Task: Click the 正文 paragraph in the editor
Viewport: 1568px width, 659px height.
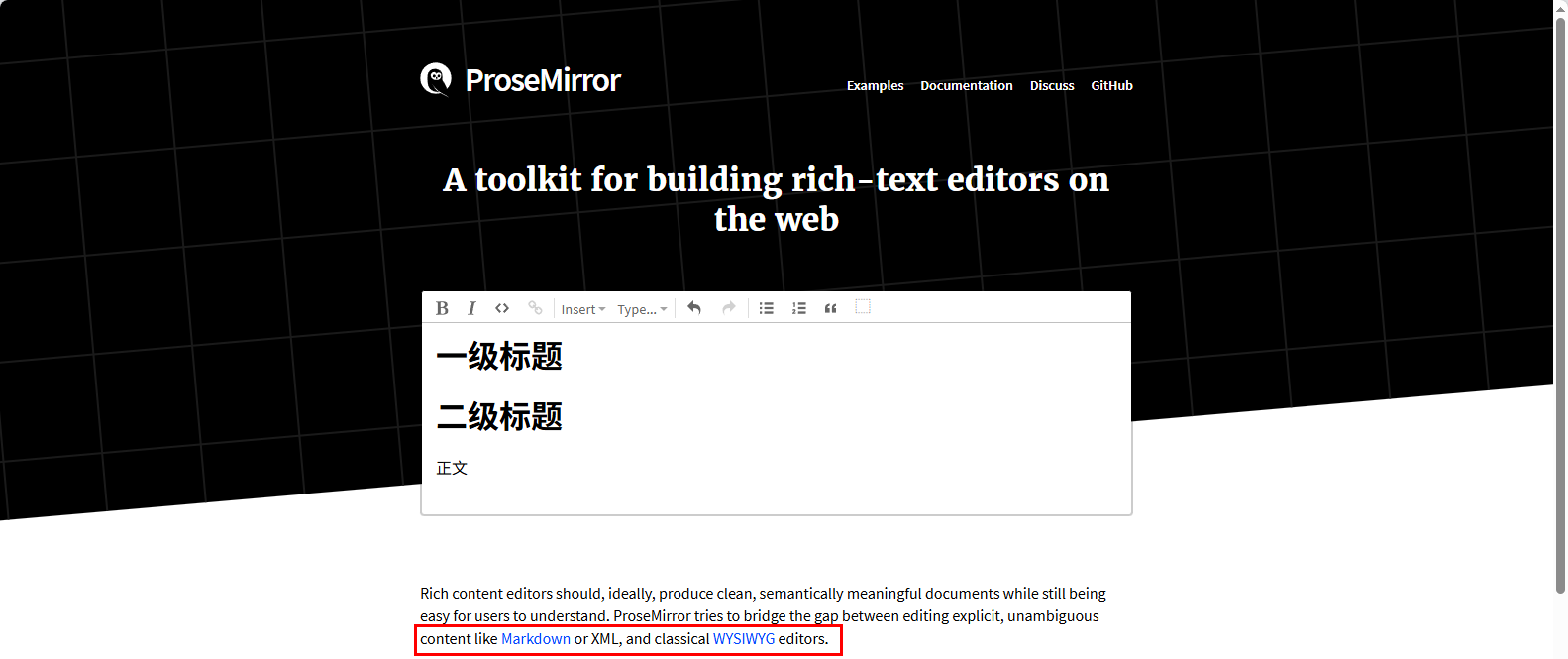Action: tap(452, 468)
